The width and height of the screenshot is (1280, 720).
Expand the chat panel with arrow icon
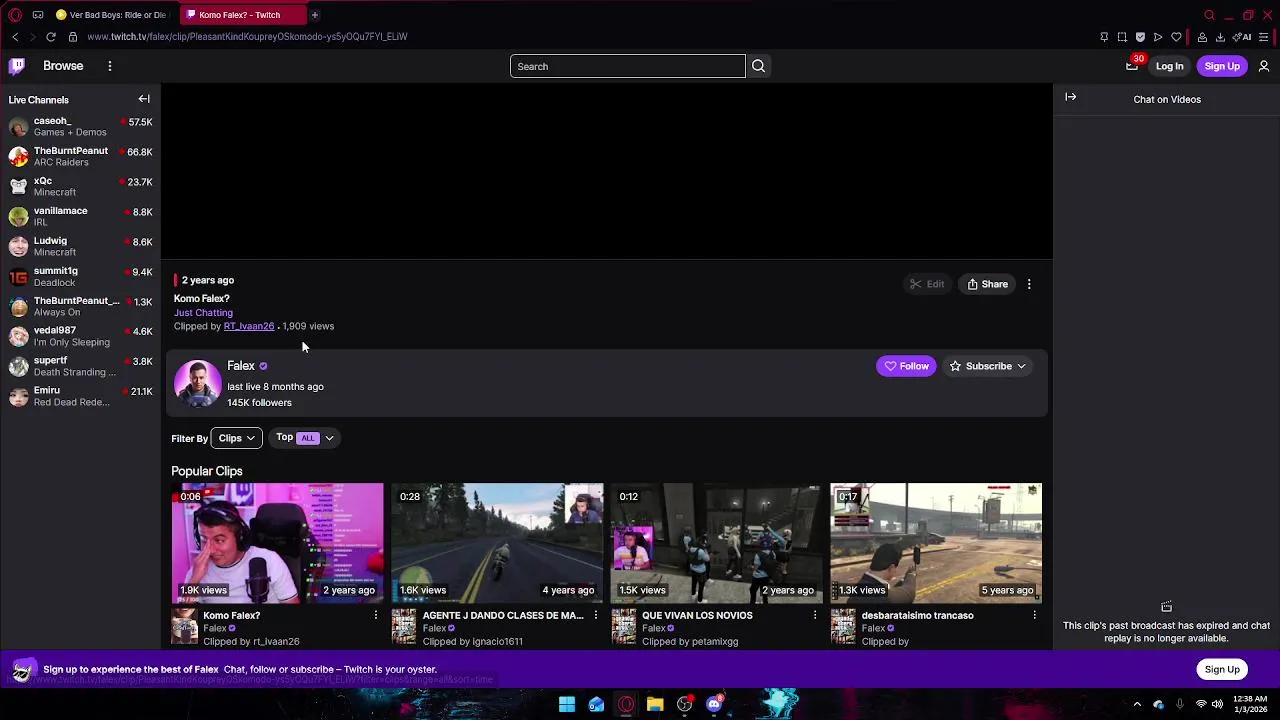coord(1070,97)
